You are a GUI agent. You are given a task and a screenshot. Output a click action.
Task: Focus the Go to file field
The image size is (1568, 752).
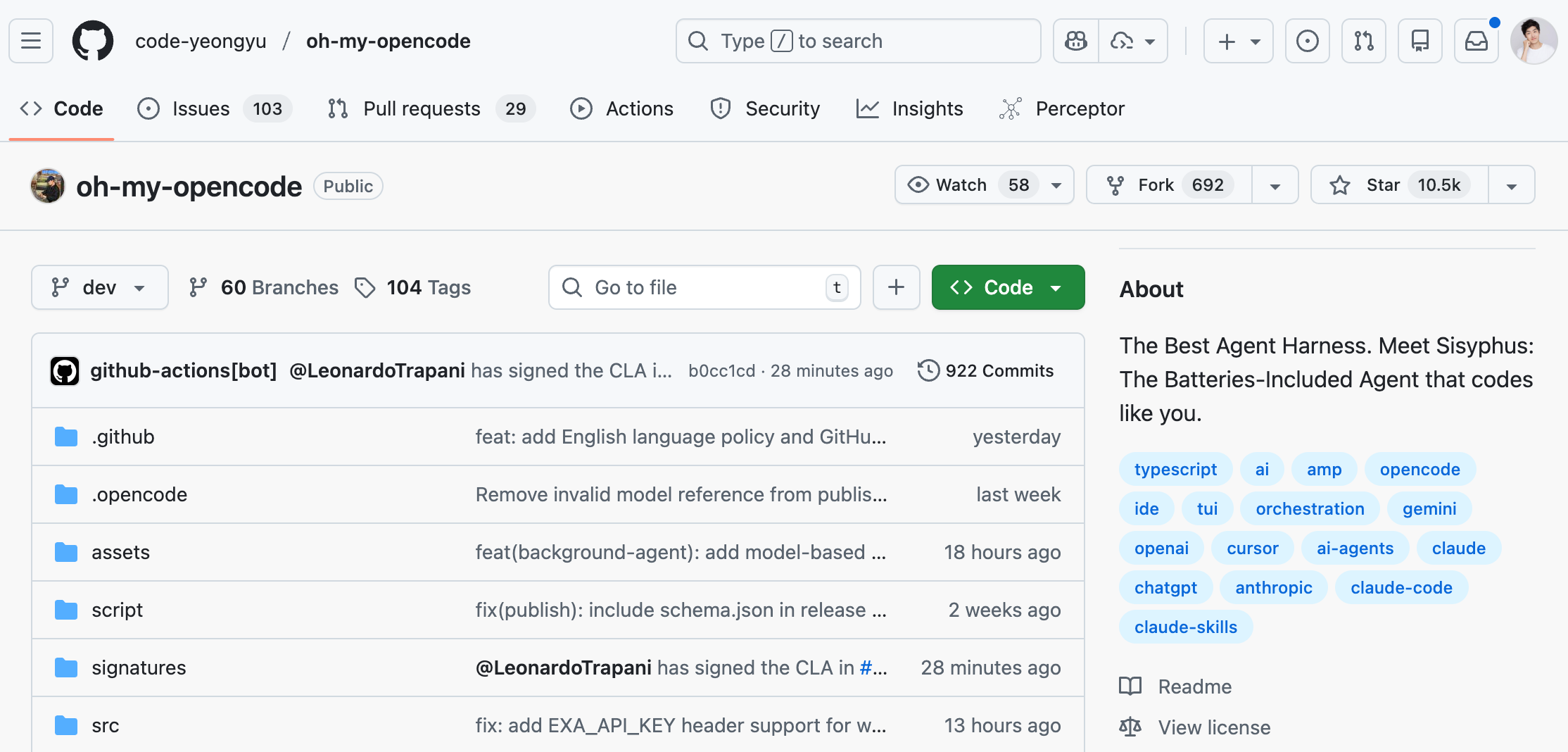point(704,287)
